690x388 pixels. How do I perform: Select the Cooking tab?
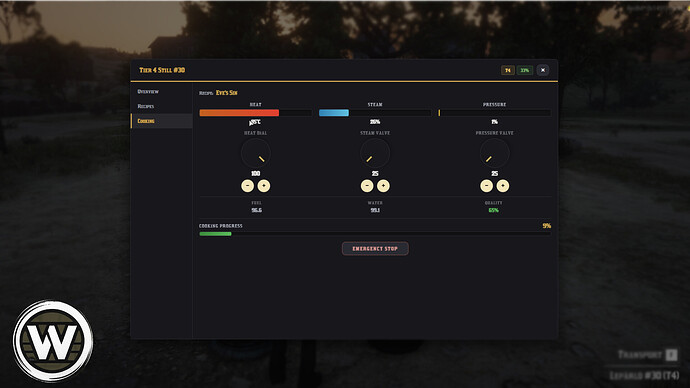tap(161, 121)
